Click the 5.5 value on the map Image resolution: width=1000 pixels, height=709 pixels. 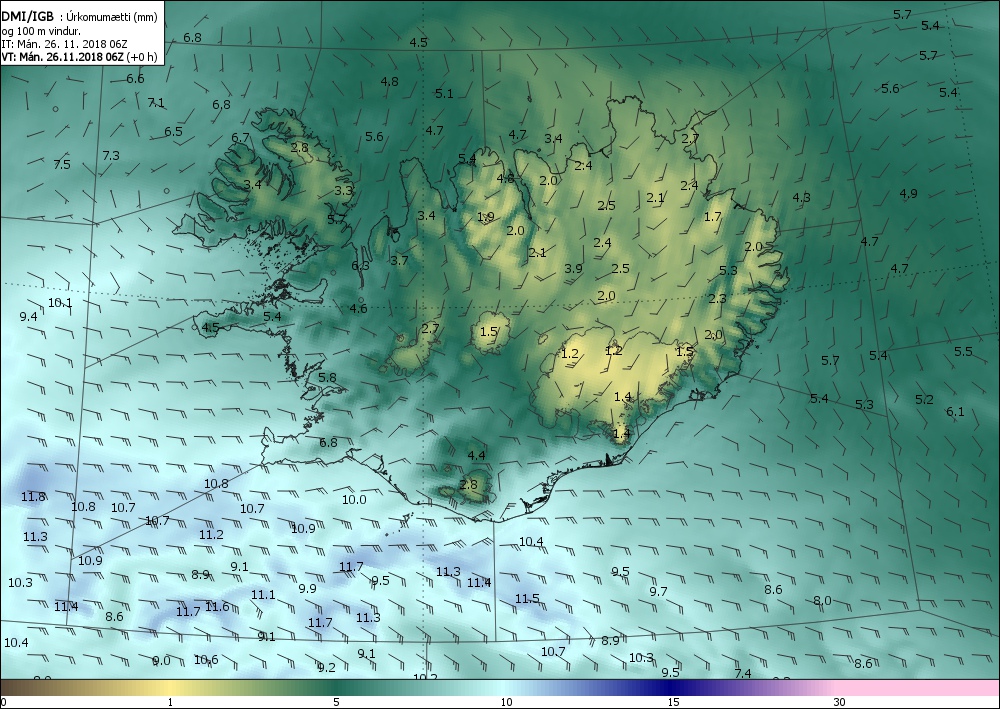click(x=963, y=351)
